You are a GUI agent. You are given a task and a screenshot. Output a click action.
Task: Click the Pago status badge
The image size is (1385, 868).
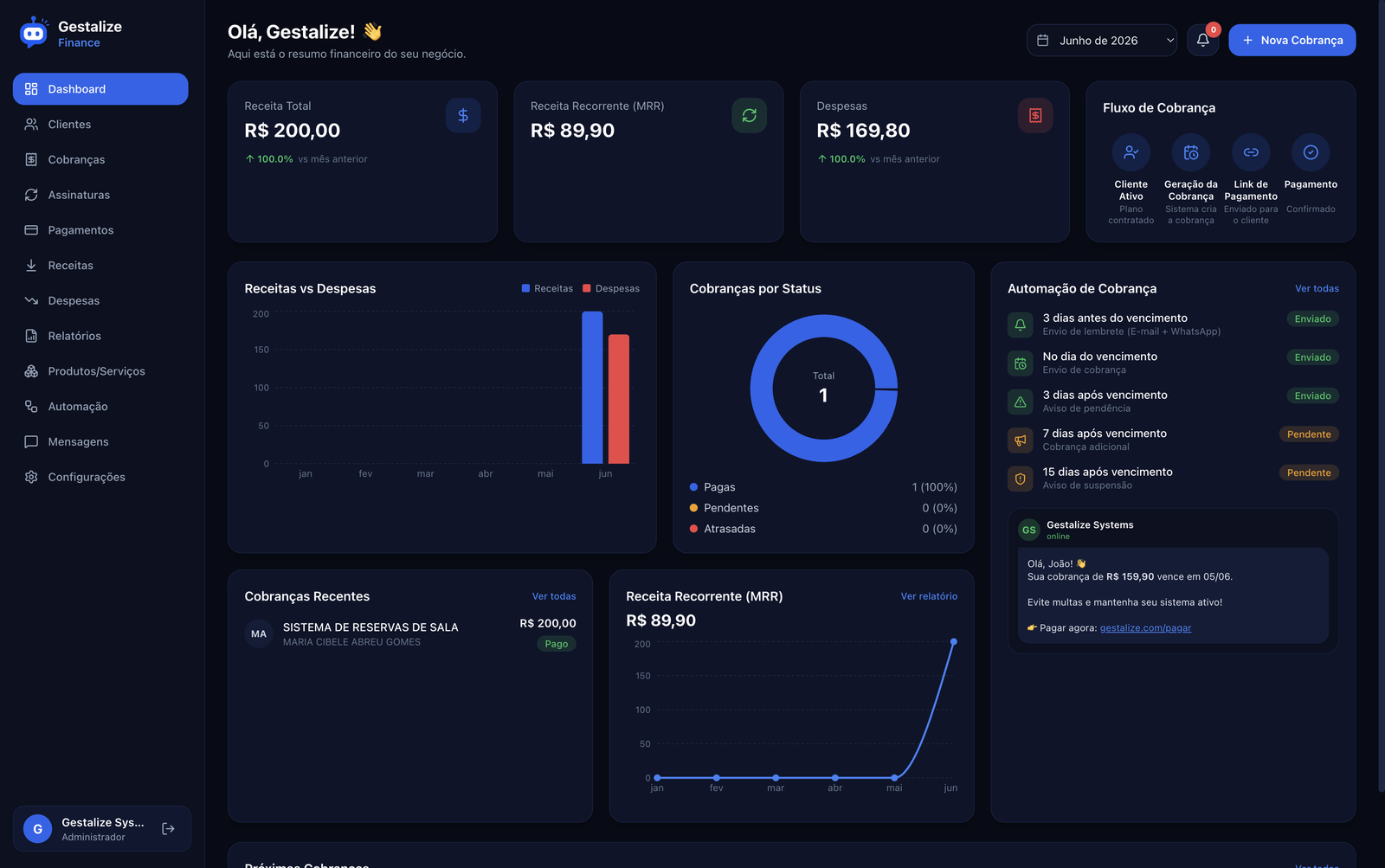tap(557, 644)
